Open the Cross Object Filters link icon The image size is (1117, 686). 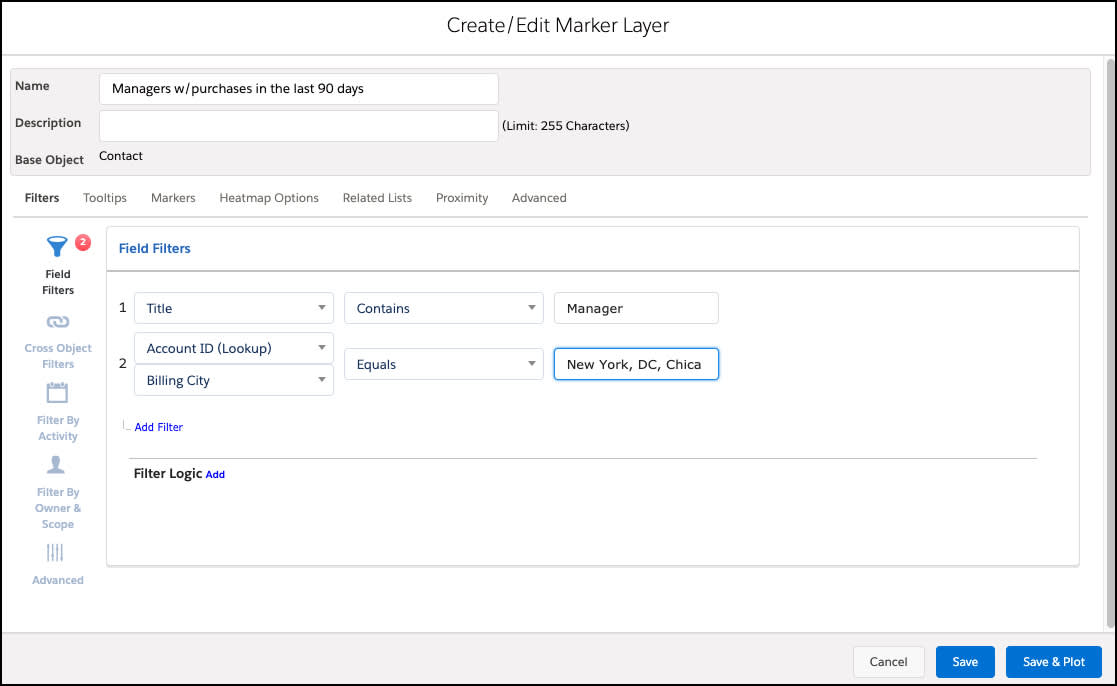point(58,322)
